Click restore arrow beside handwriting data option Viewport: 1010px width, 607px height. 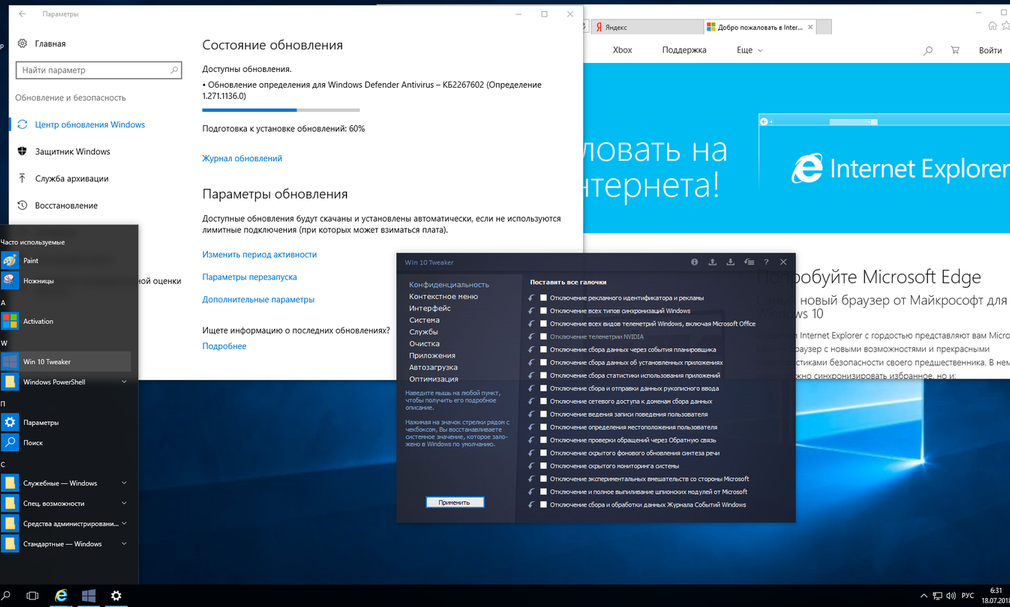click(531, 388)
